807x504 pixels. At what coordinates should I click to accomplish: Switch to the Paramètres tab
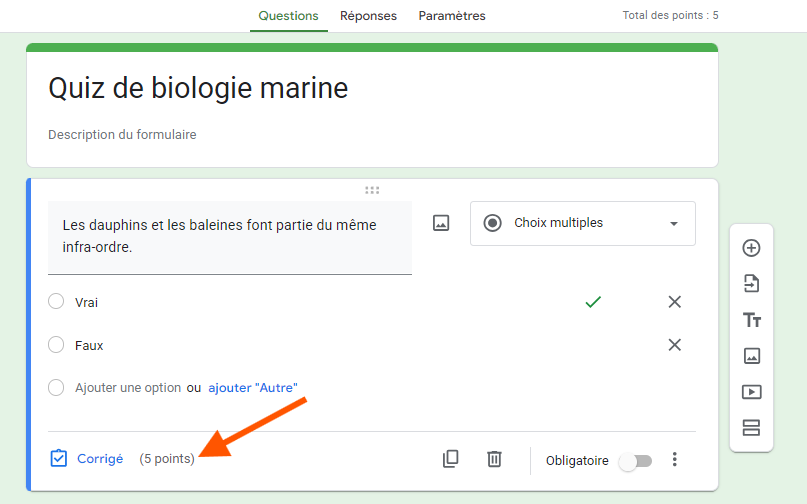(452, 16)
